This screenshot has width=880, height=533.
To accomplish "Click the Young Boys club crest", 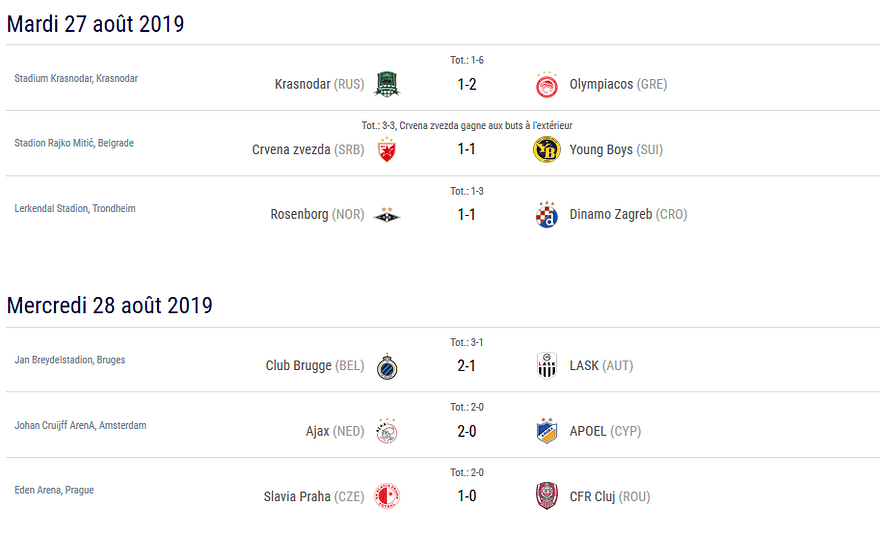I will click(546, 150).
